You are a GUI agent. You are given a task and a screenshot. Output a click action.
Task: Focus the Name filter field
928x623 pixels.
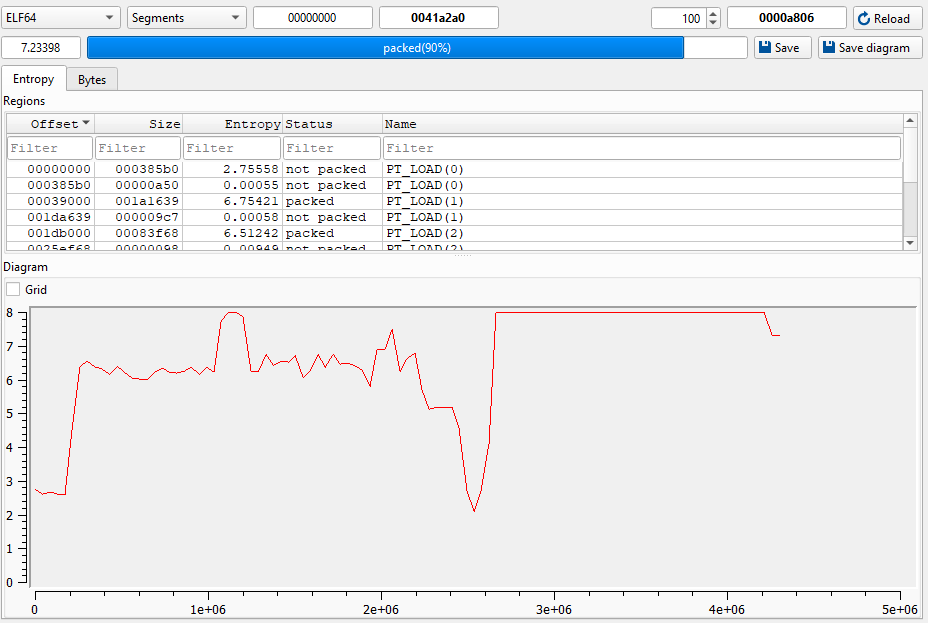tap(641, 148)
